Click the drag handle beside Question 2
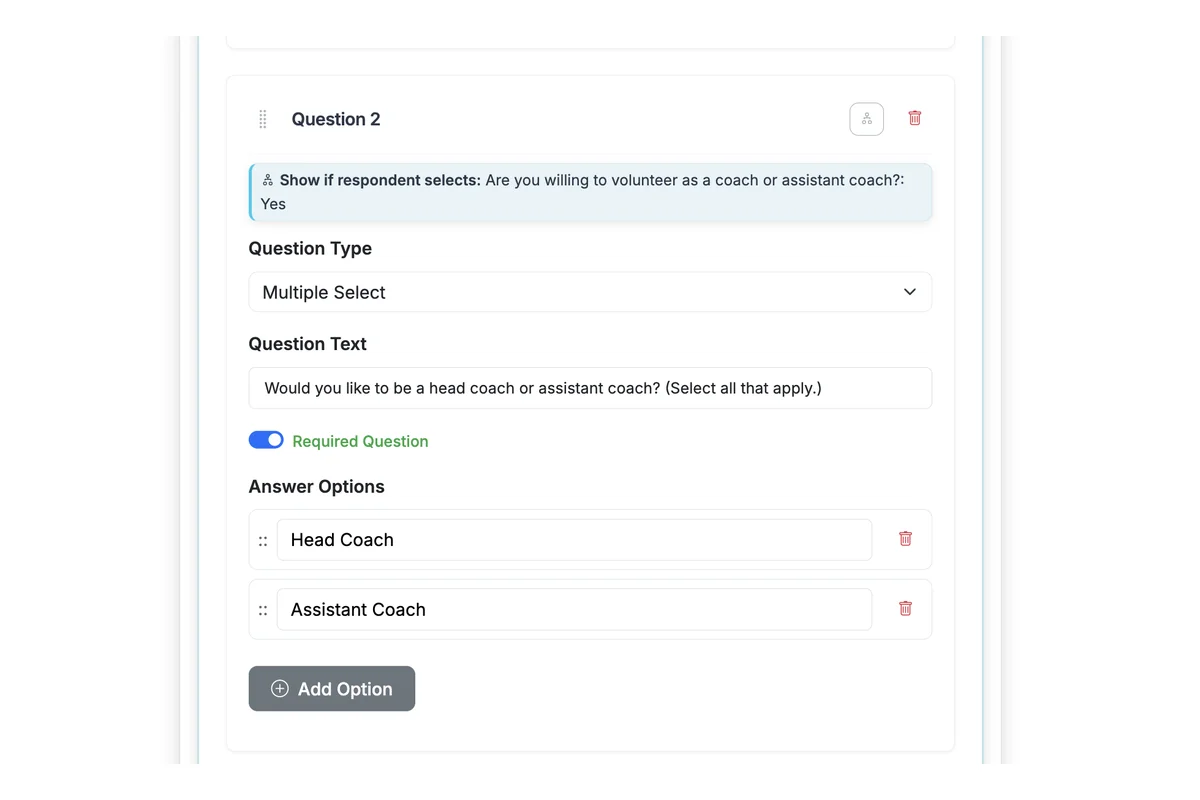The width and height of the screenshot is (1200, 800). (x=262, y=118)
